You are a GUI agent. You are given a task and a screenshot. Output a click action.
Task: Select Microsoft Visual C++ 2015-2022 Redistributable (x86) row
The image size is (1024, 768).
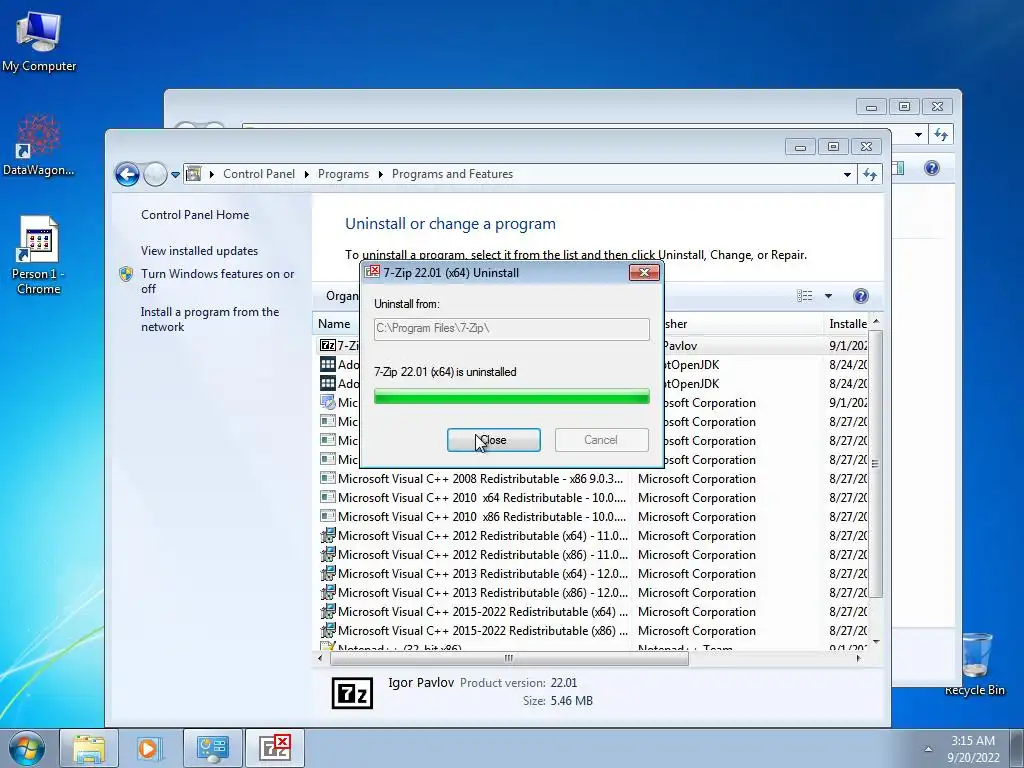point(593,630)
